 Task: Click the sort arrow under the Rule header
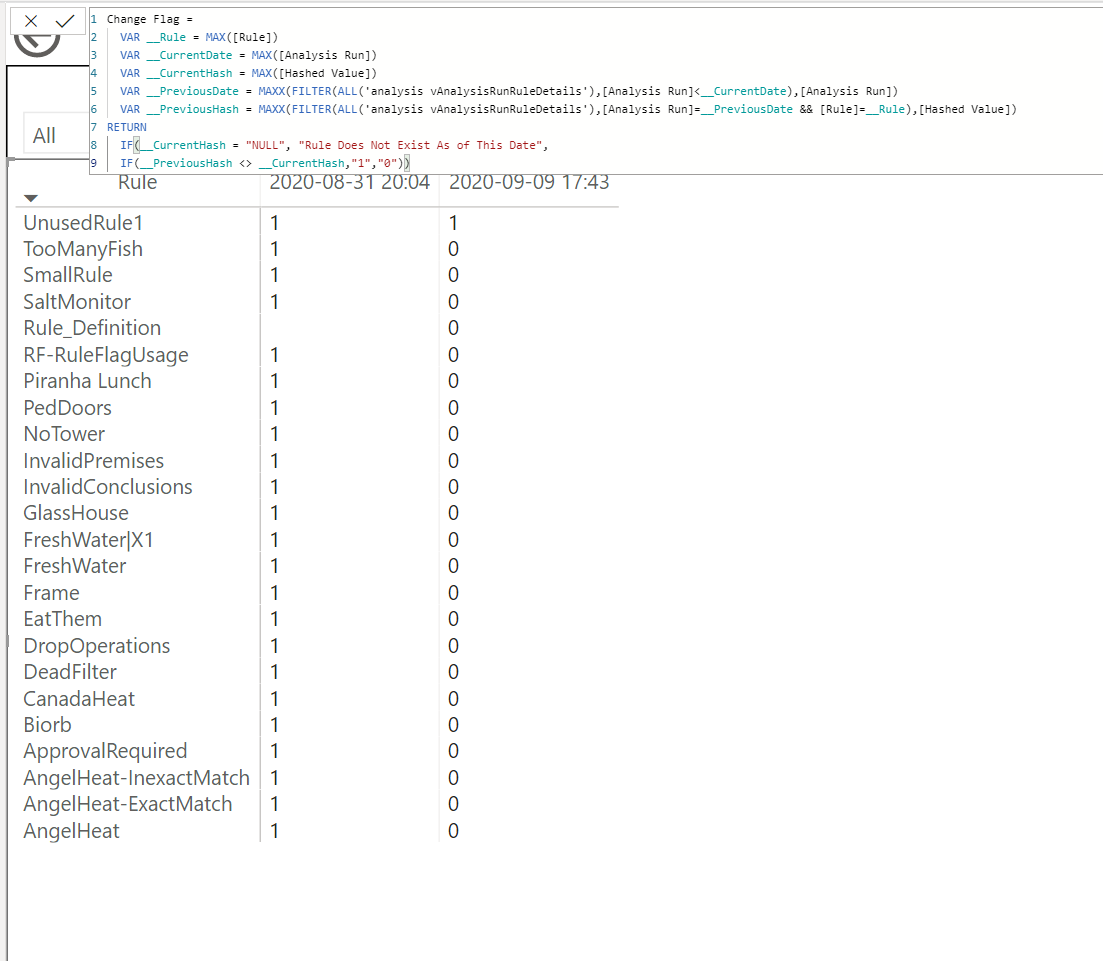[30, 198]
